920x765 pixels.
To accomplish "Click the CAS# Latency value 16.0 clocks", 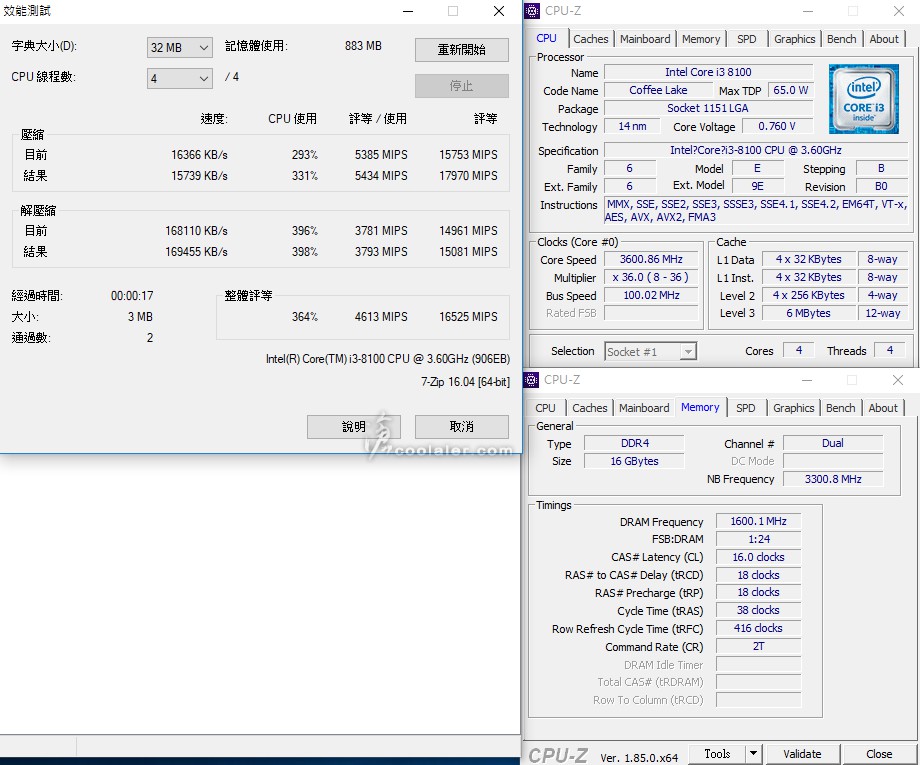I will 758,557.
